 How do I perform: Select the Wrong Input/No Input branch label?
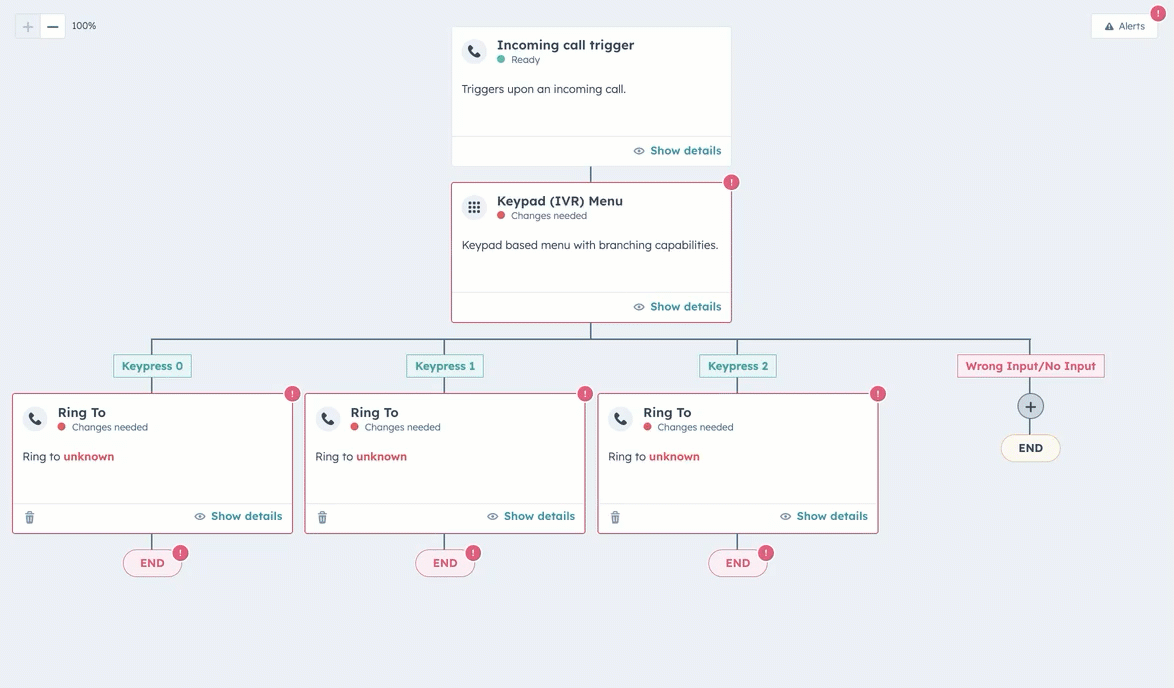(1030, 366)
